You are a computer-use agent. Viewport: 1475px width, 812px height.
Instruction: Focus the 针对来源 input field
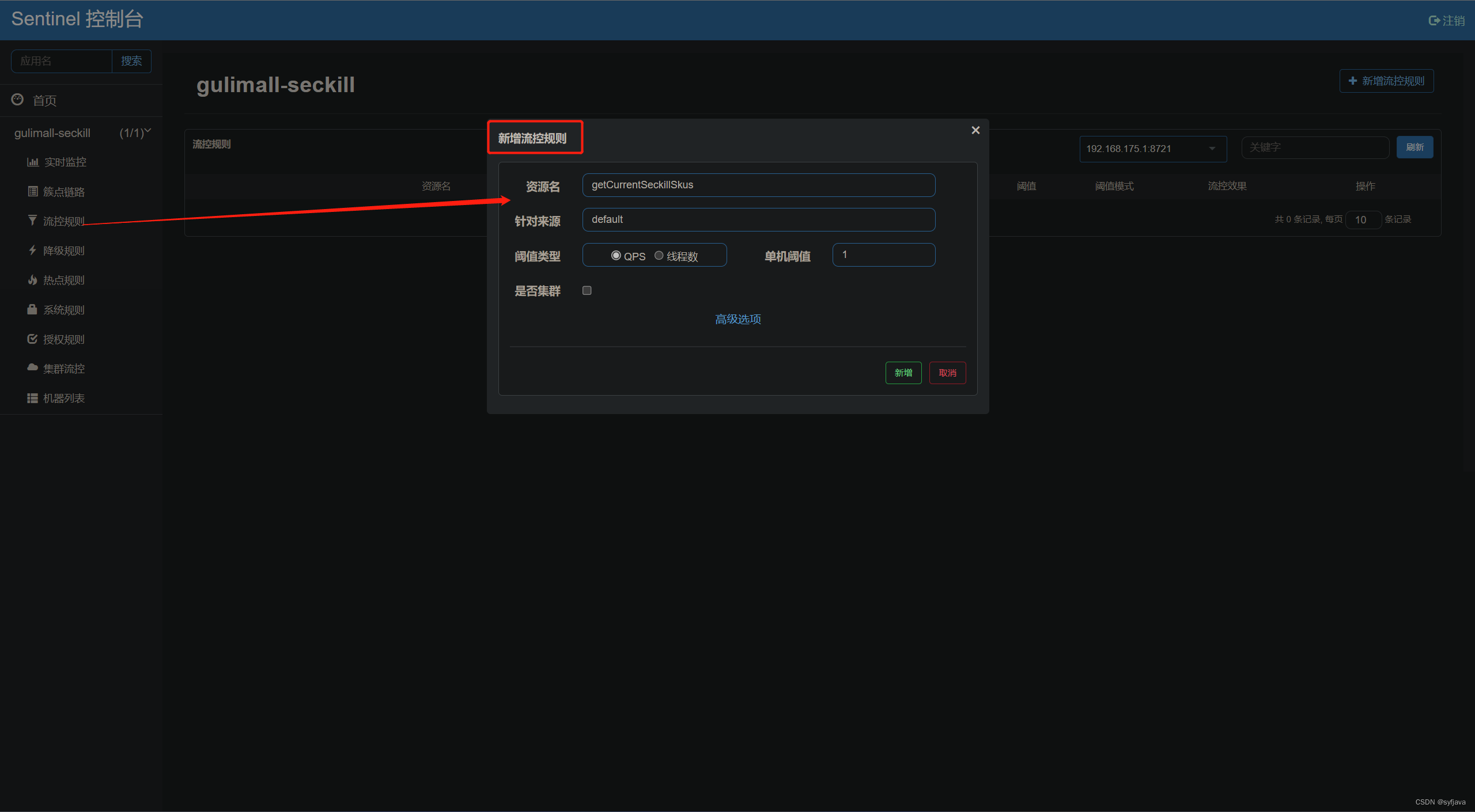coord(758,219)
